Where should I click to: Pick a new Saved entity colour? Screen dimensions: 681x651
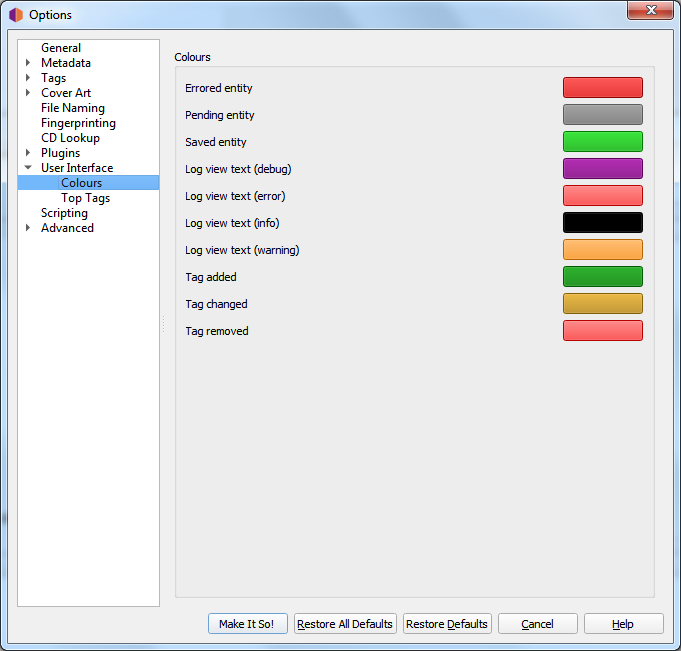602,142
